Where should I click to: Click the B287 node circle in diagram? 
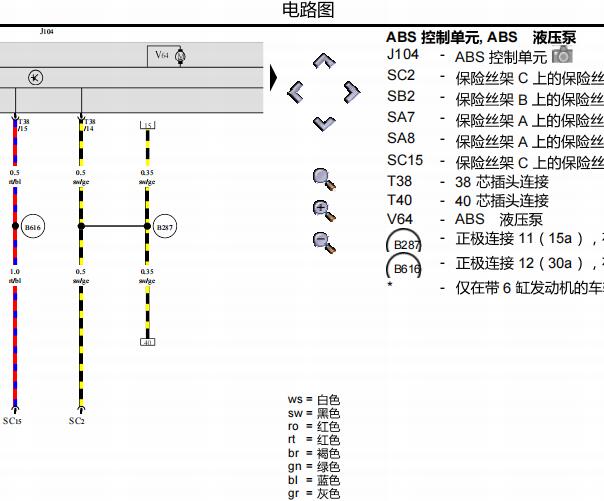165,226
